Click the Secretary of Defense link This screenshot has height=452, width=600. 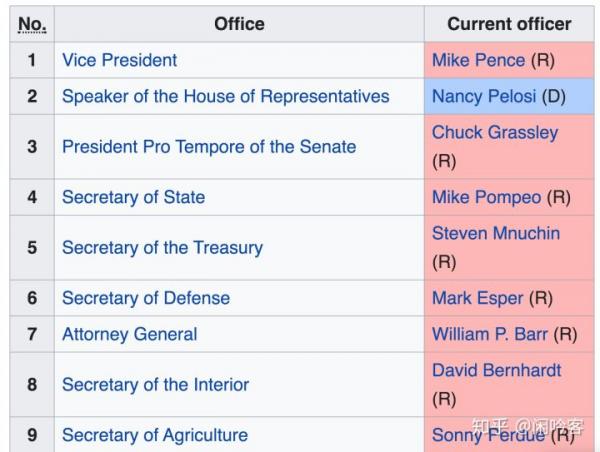click(x=145, y=298)
